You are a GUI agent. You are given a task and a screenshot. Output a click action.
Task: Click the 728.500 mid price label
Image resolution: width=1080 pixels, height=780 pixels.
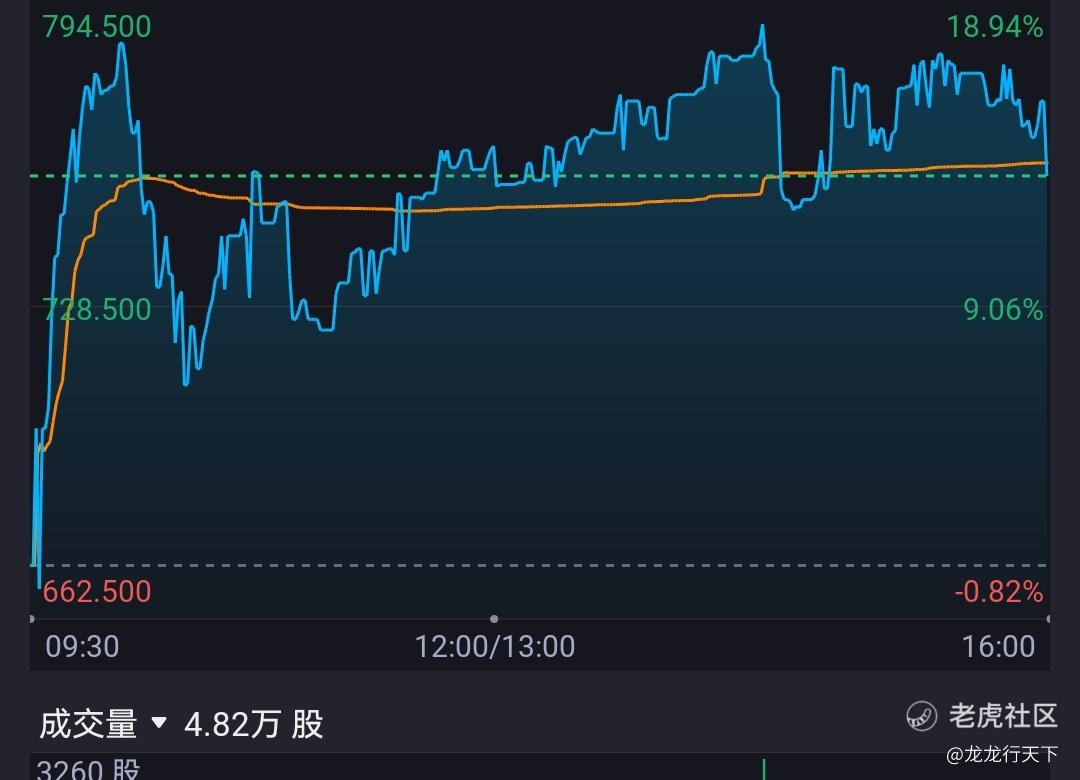[x=96, y=309]
